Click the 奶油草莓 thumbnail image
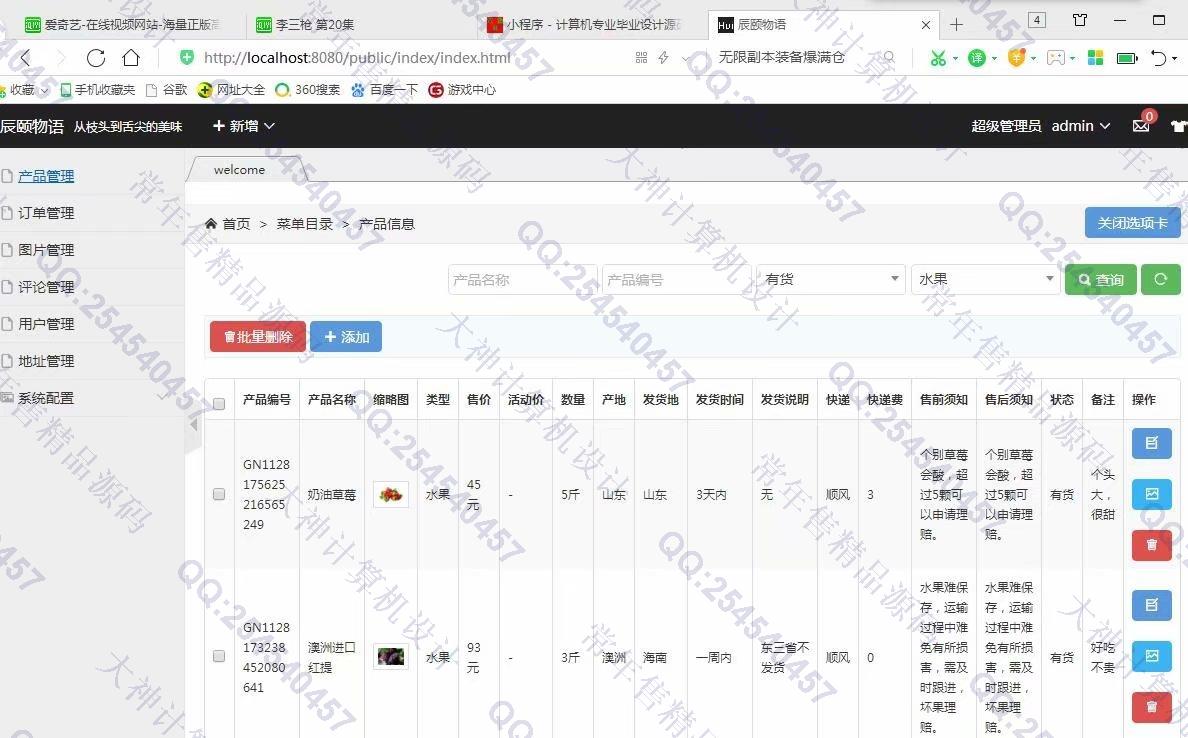The width and height of the screenshot is (1188, 738). click(x=391, y=495)
